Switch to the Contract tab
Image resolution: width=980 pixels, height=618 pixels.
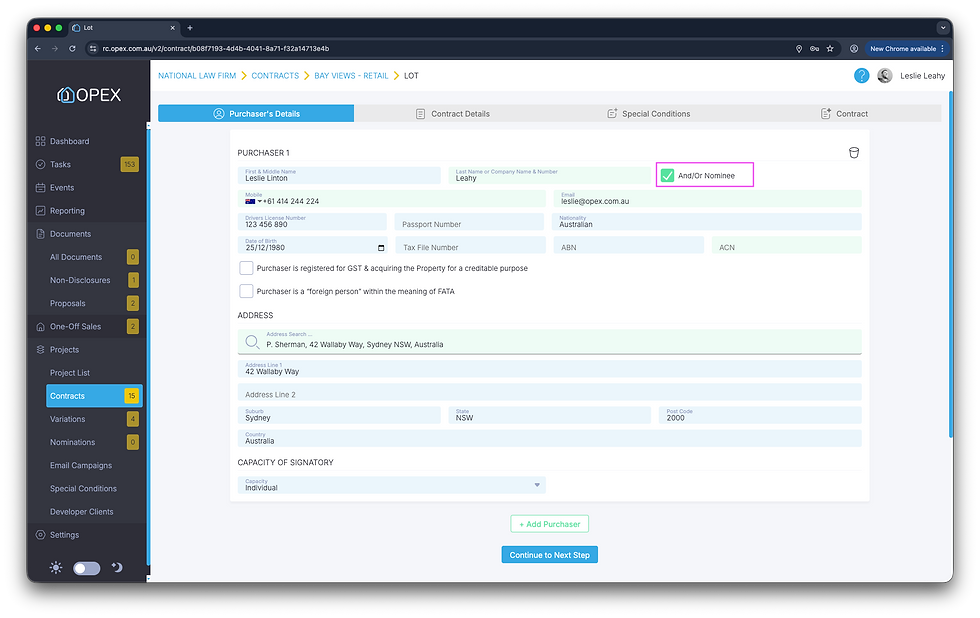pos(844,114)
